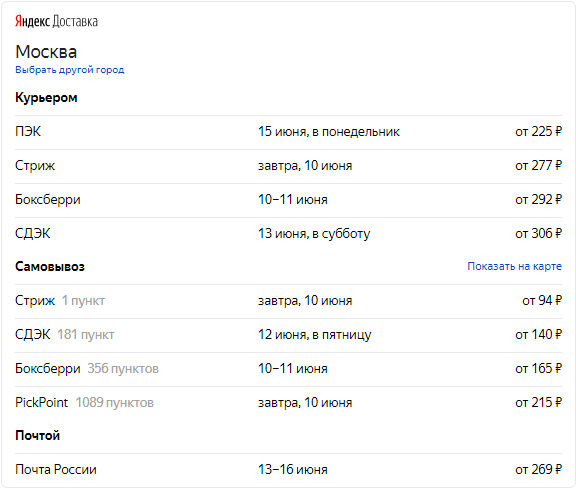Click the Самовывоз section header
The width and height of the screenshot is (576, 489).
(50, 267)
